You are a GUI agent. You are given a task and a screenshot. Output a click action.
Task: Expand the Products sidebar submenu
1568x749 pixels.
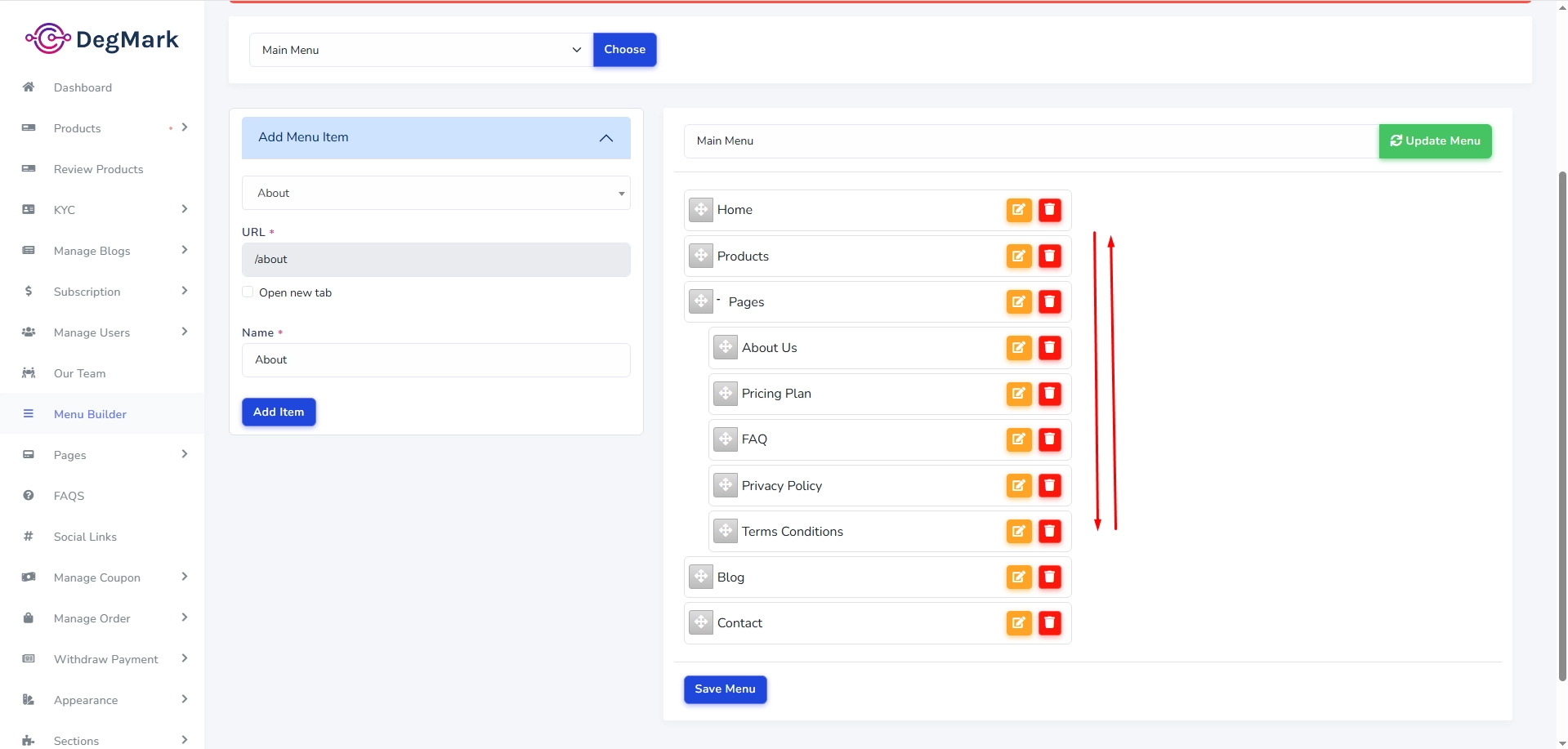pos(185,127)
